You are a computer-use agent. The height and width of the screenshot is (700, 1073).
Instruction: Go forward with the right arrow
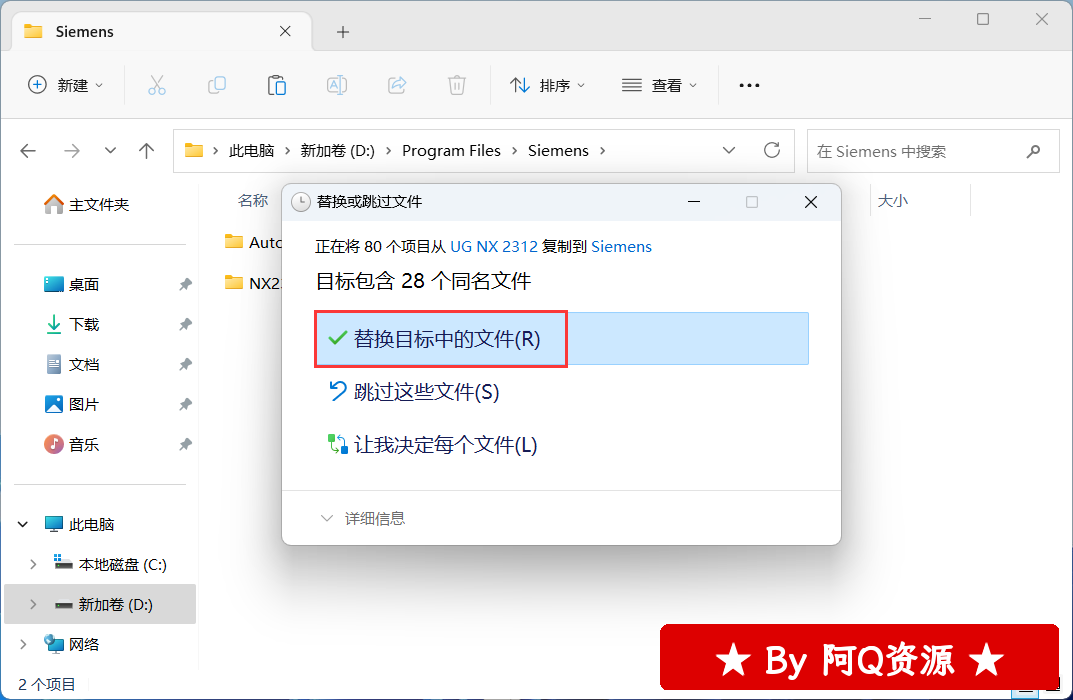click(71, 151)
